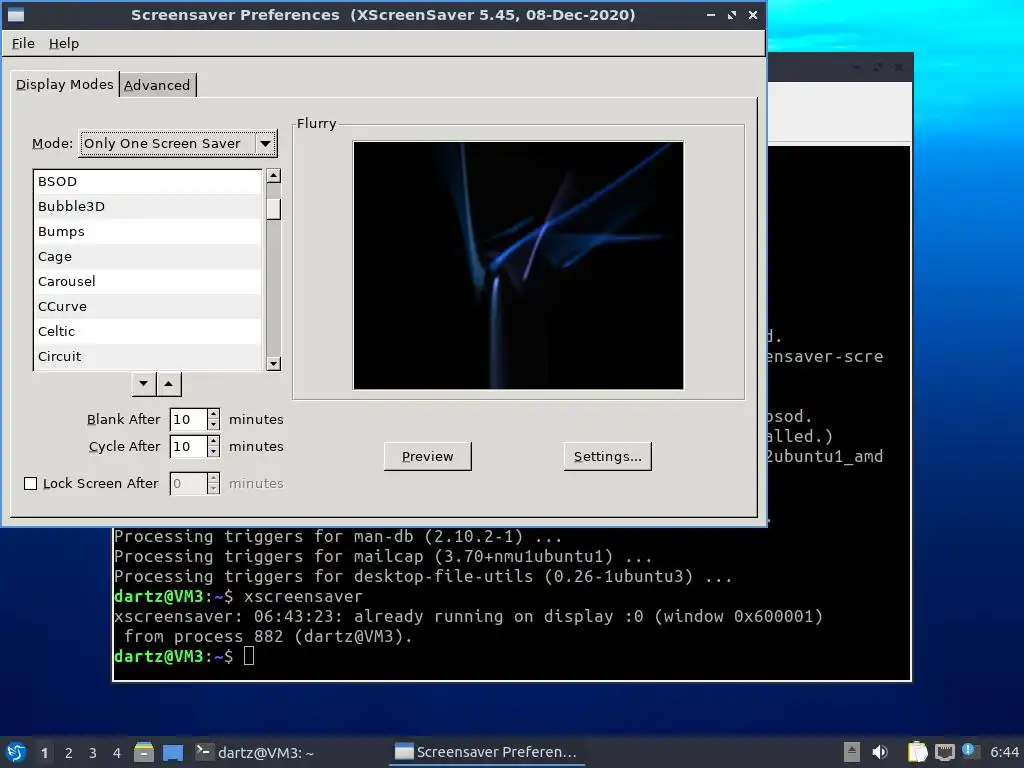The height and width of the screenshot is (768, 1024).
Task: Switch to workspace 1
Action: tap(44, 753)
